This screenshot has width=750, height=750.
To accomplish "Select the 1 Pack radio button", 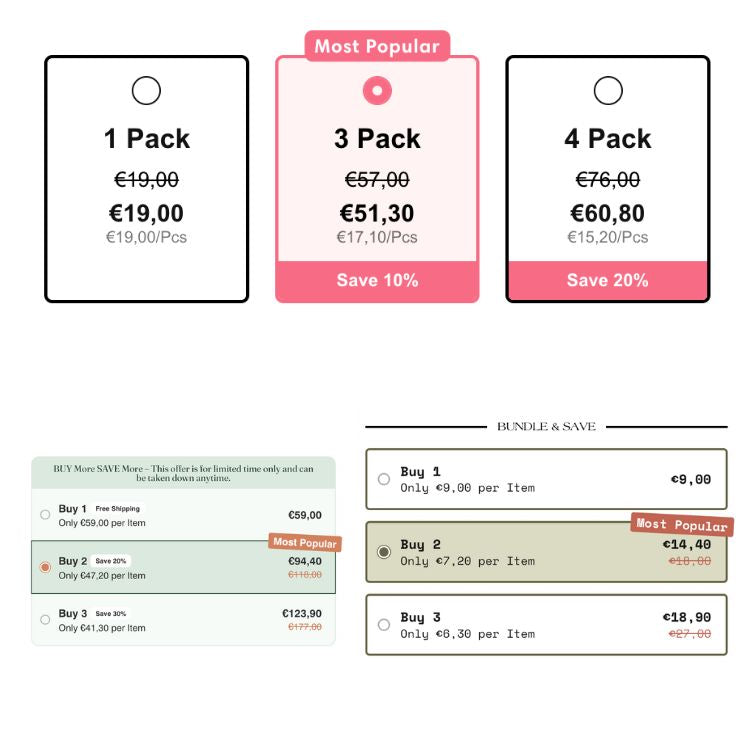I will (x=146, y=91).
